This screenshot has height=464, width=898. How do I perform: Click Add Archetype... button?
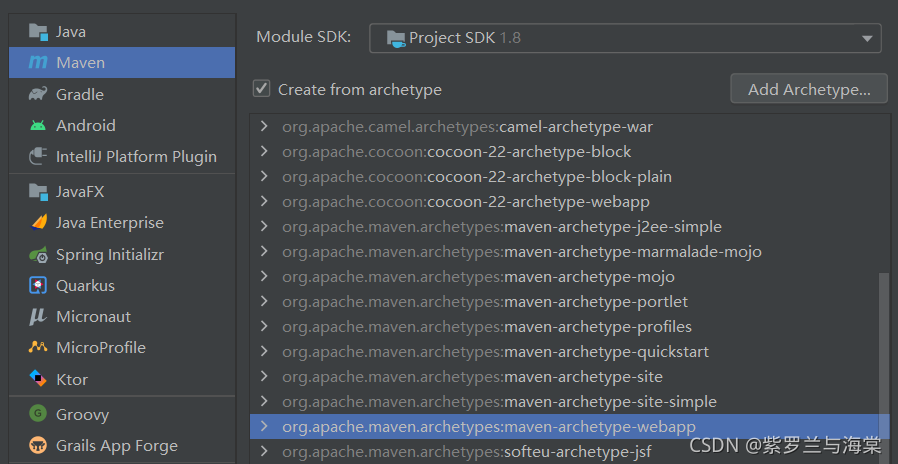pyautogui.click(x=809, y=89)
